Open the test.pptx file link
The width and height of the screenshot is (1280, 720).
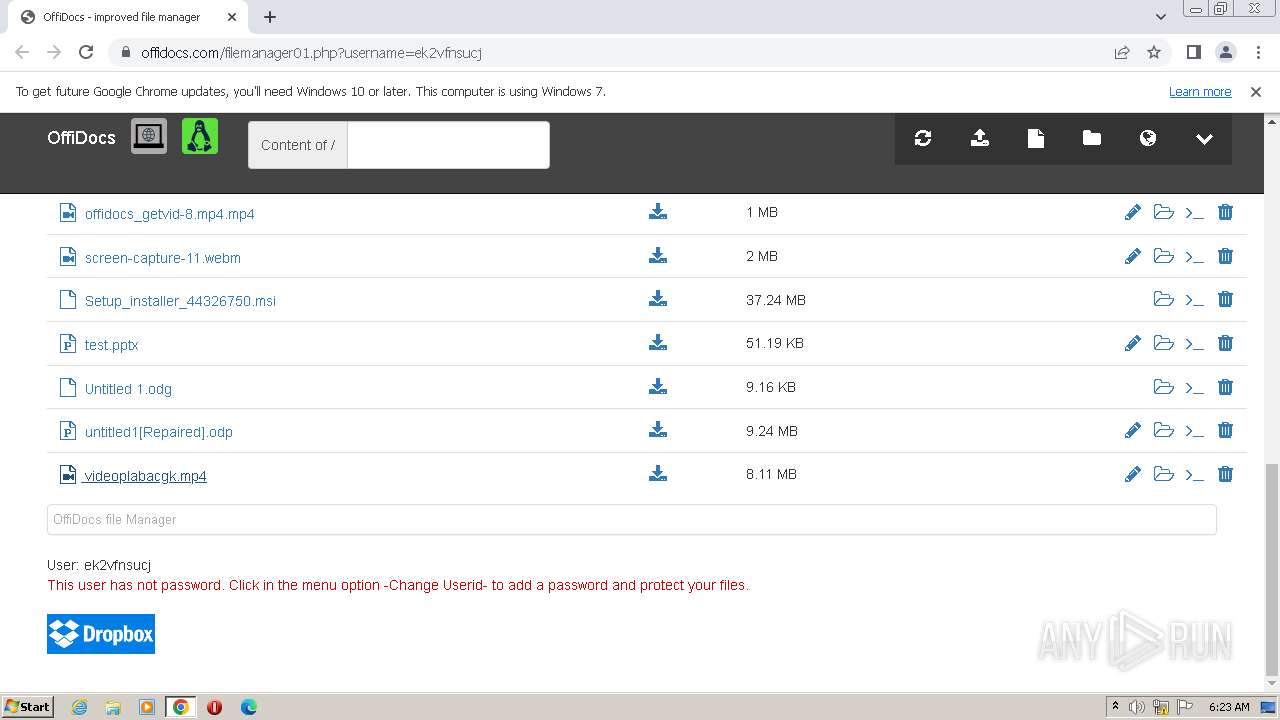coord(111,345)
